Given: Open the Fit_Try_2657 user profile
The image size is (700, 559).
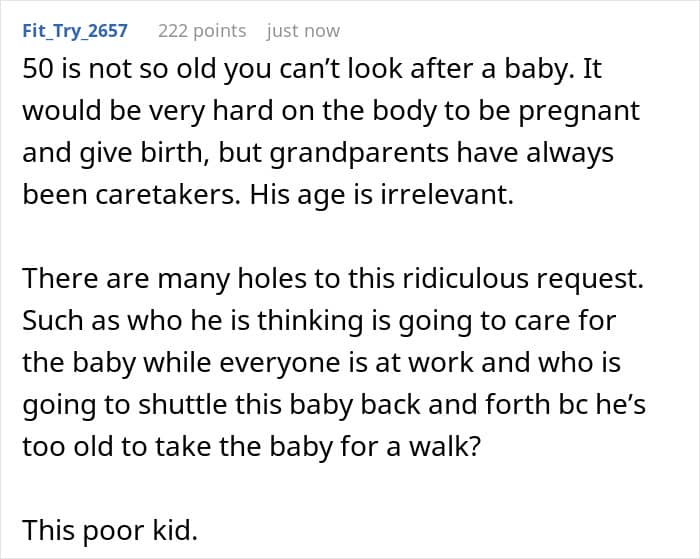Looking at the screenshot, I should (x=75, y=31).
